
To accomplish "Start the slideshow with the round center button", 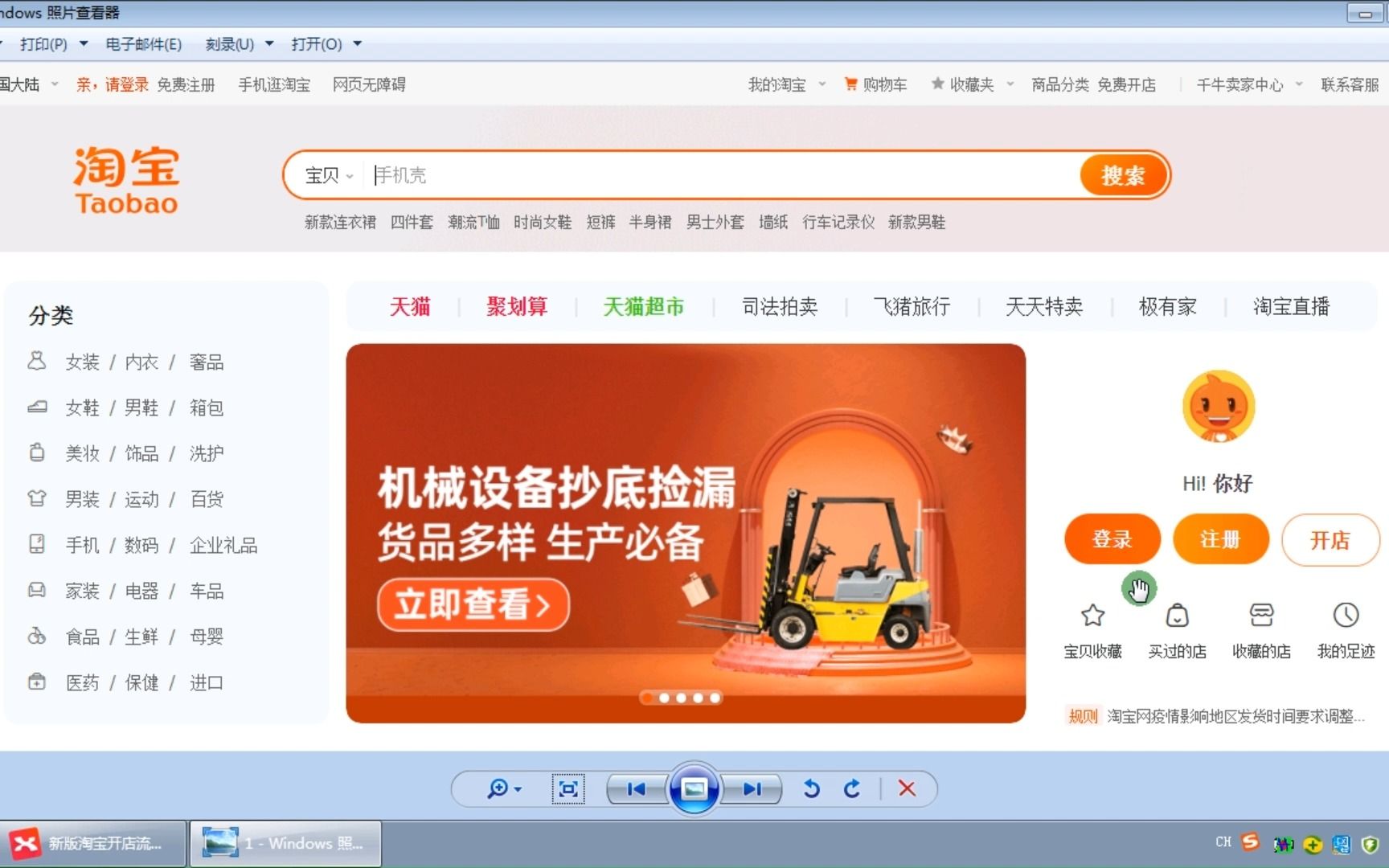I will click(x=694, y=788).
